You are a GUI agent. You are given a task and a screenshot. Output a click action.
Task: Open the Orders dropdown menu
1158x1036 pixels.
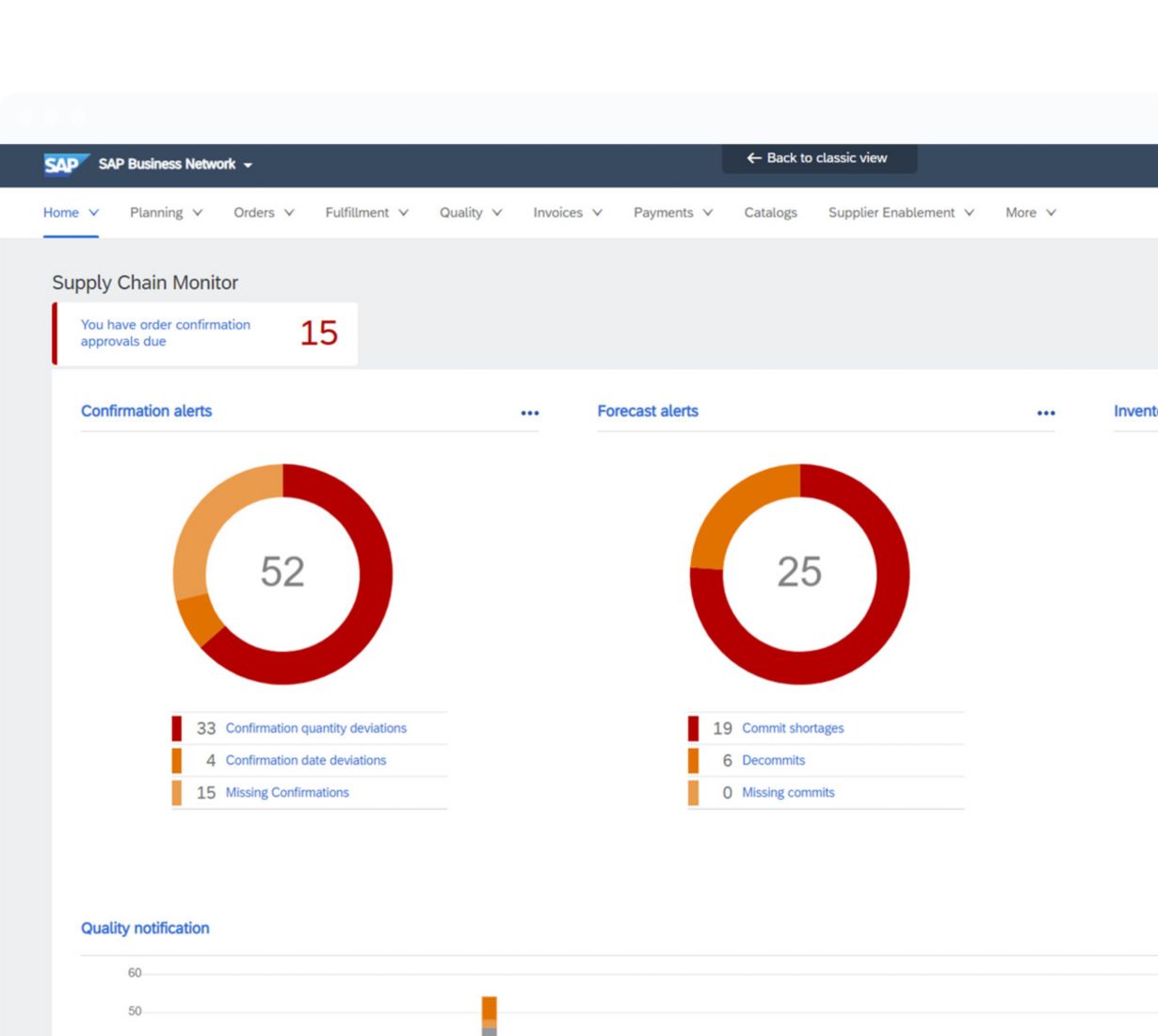[x=264, y=213]
